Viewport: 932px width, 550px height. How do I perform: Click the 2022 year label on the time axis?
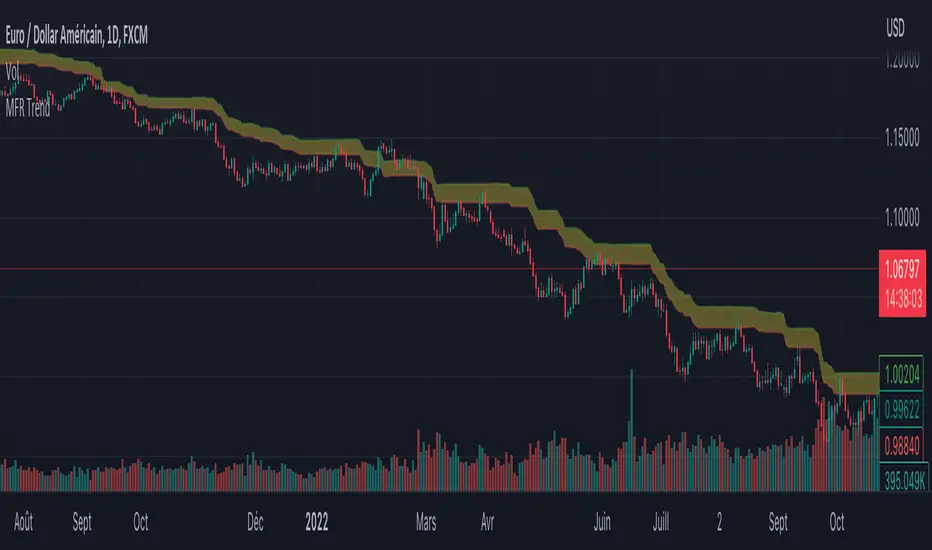315,522
